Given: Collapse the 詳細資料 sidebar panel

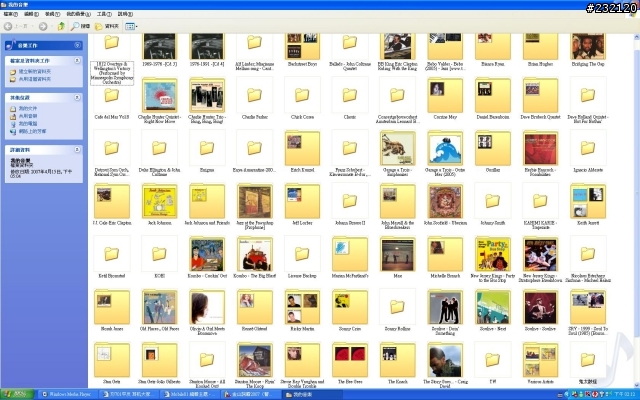Looking at the screenshot, I should pos(77,150).
